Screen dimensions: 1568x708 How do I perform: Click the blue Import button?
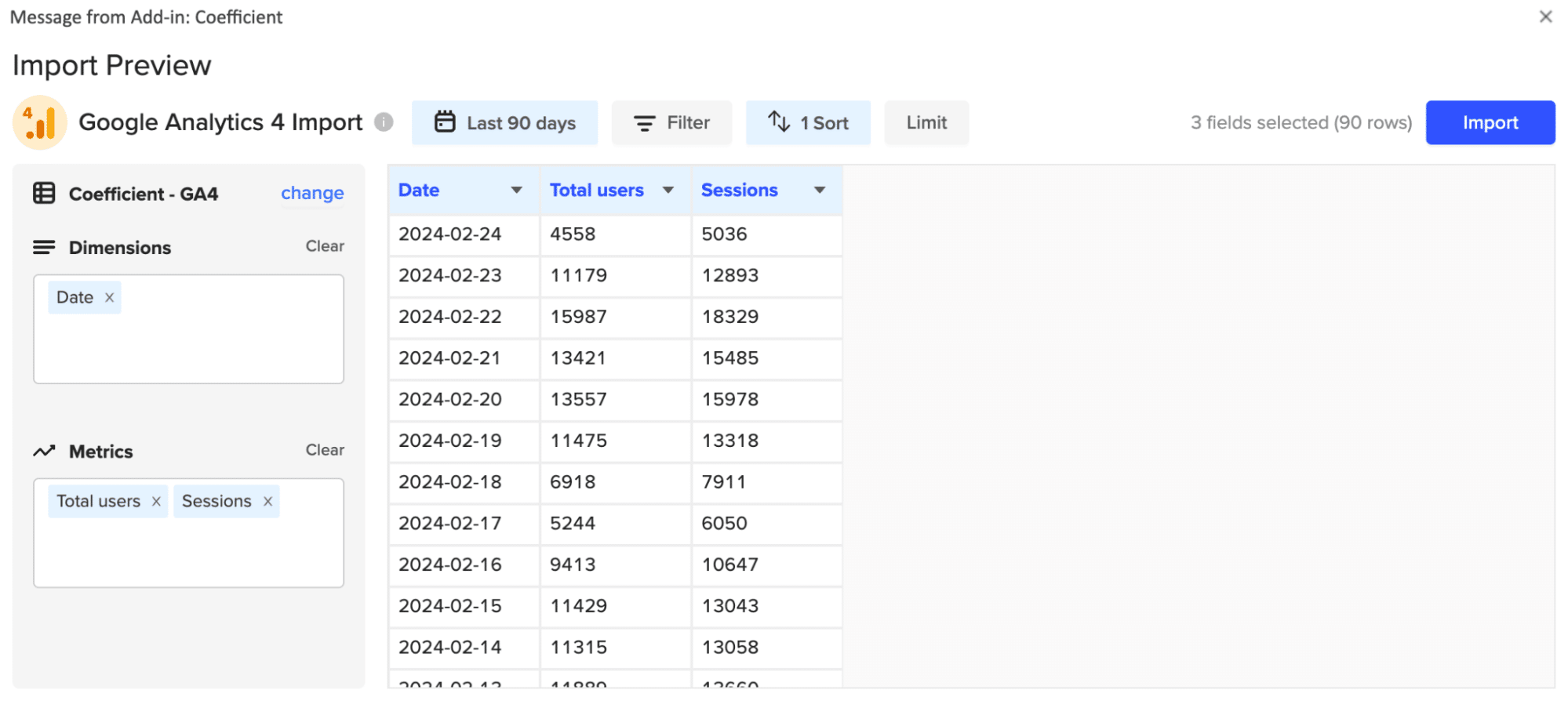pos(1490,123)
